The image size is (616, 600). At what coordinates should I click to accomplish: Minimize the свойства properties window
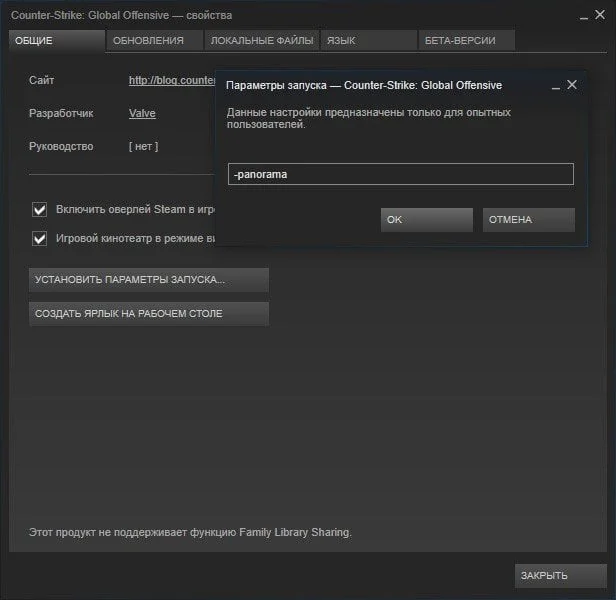pyautogui.click(x=584, y=17)
